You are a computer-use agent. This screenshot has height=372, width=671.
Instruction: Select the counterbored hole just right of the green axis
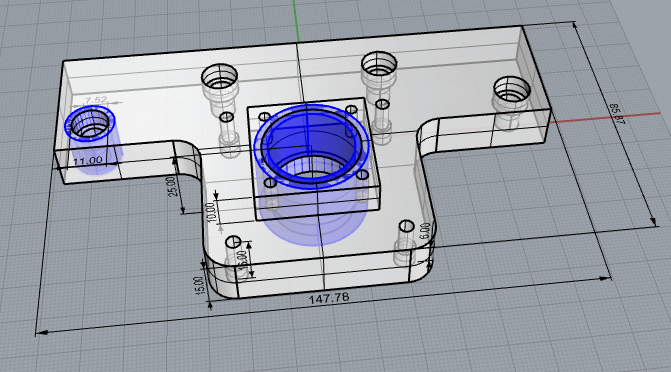(379, 64)
